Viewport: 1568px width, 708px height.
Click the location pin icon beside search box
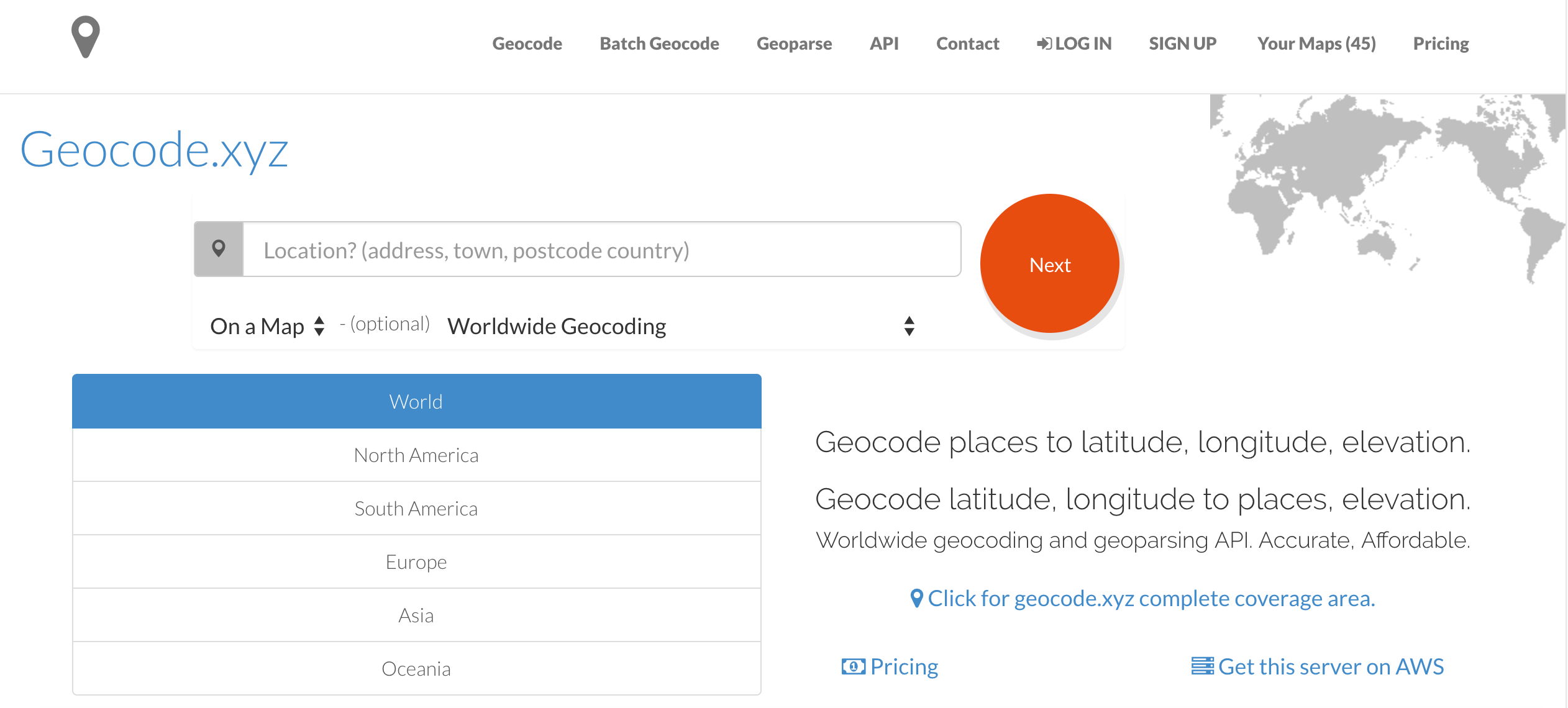point(219,249)
